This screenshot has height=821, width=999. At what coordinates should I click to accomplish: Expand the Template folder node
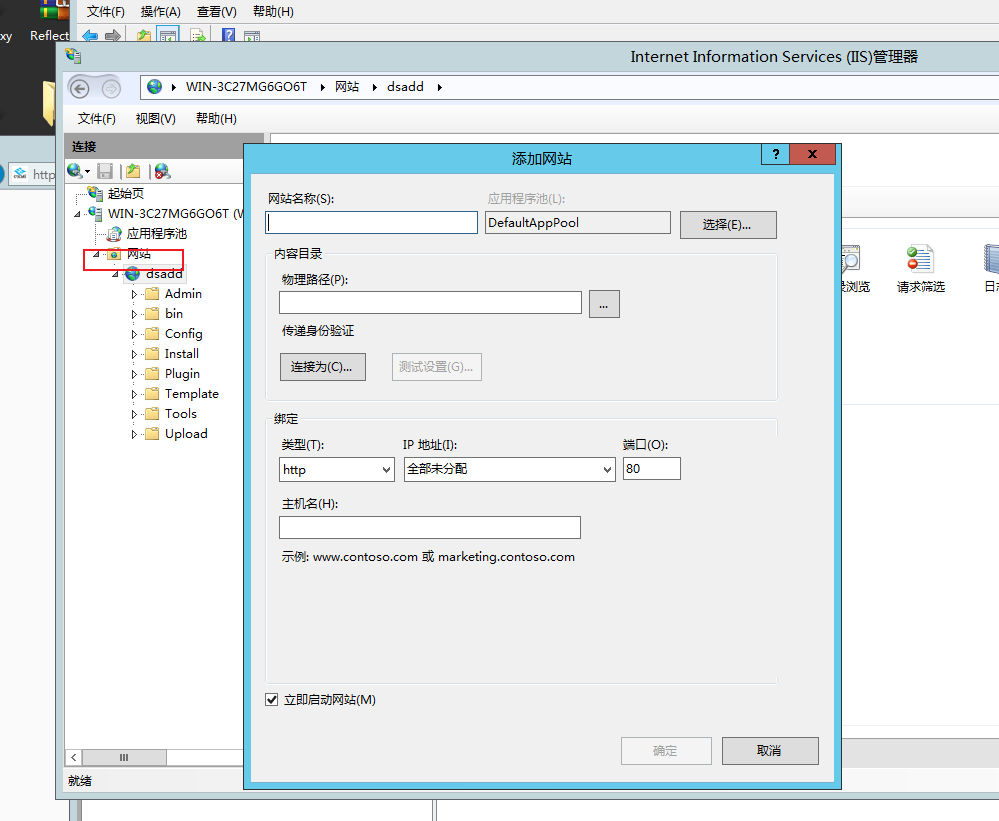pyautogui.click(x=134, y=394)
